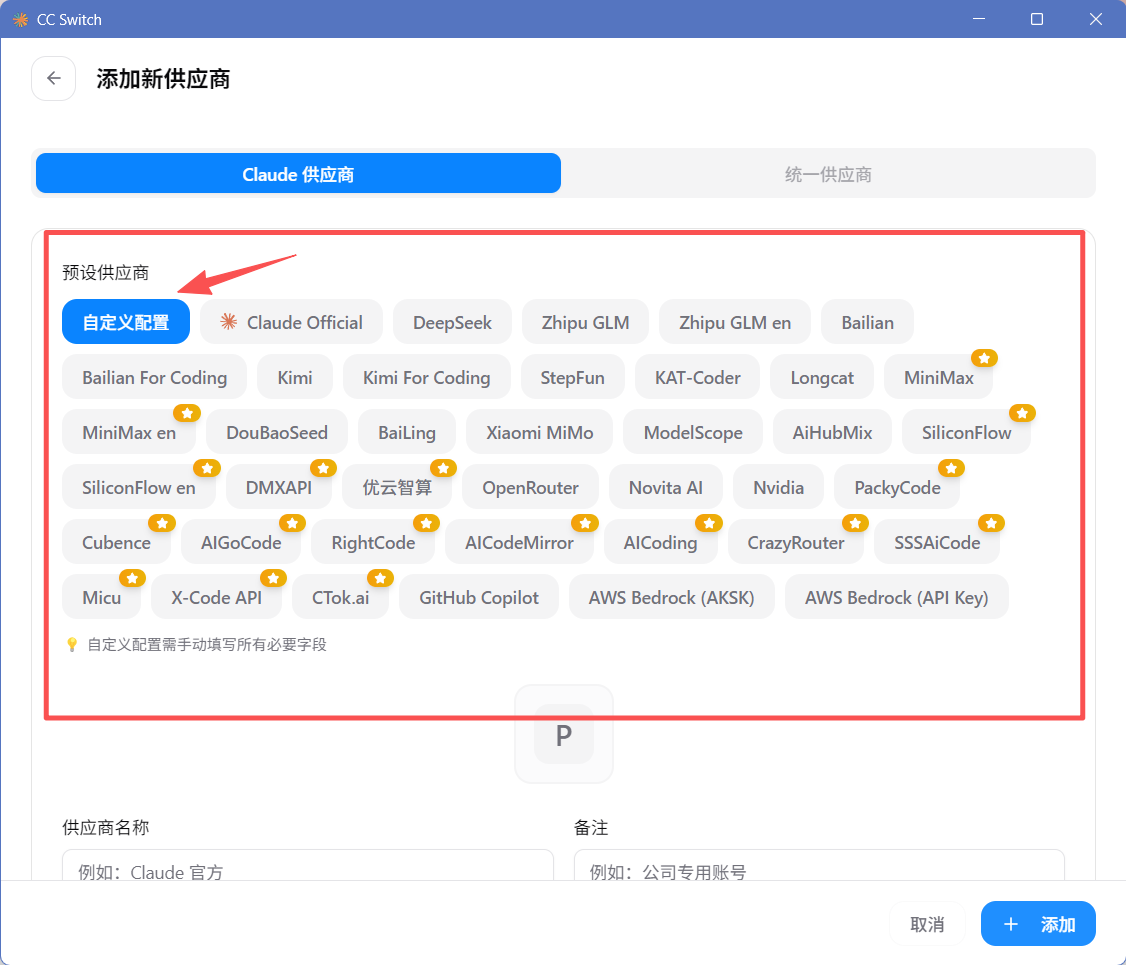Choose the Cubence preset
This screenshot has width=1126, height=965.
pos(116,542)
